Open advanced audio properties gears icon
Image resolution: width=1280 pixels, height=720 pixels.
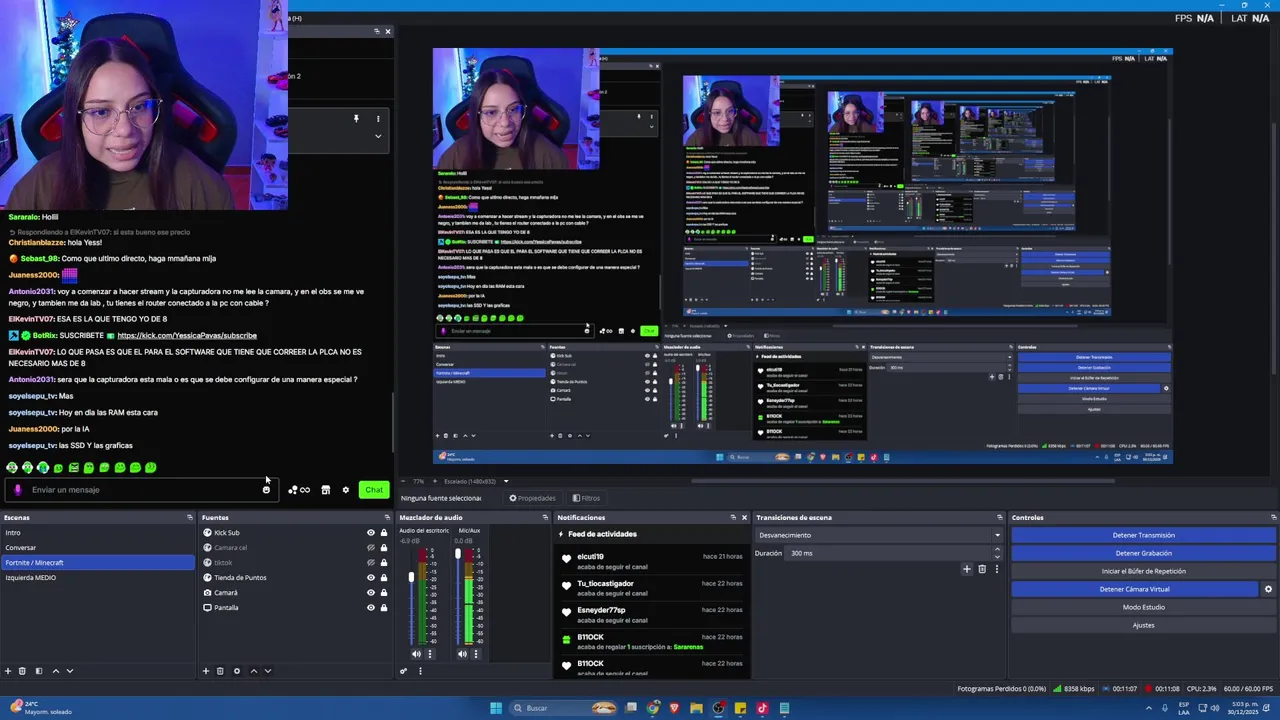pyautogui.click(x=404, y=671)
